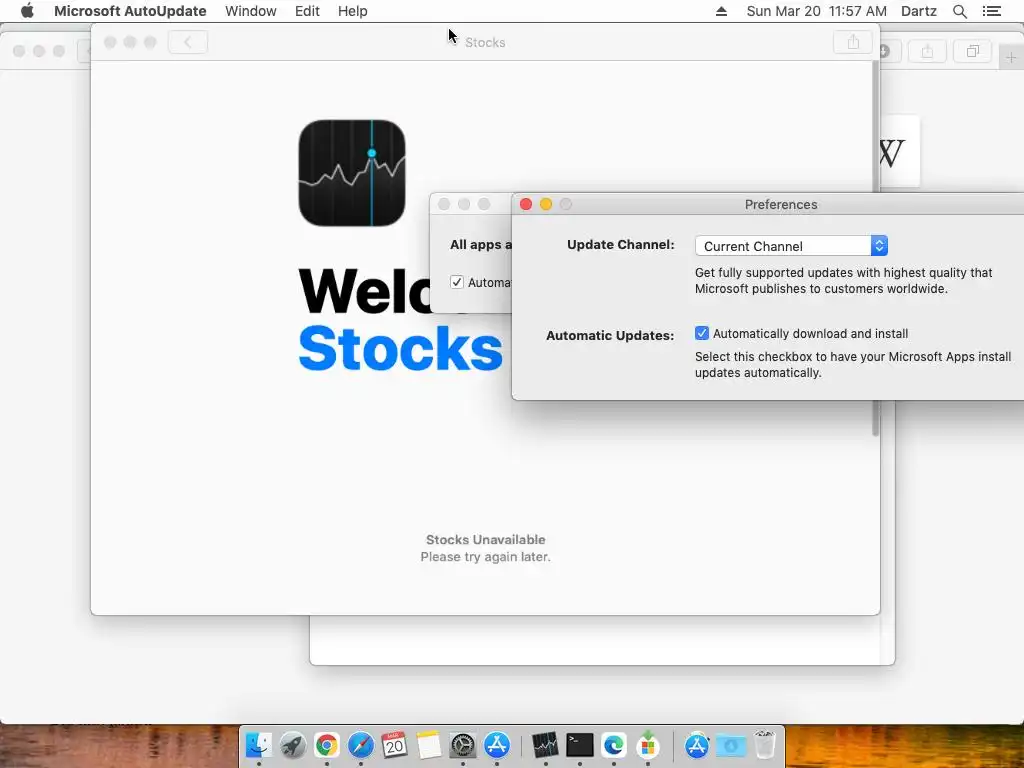Open Calendar from the Dock

point(394,744)
